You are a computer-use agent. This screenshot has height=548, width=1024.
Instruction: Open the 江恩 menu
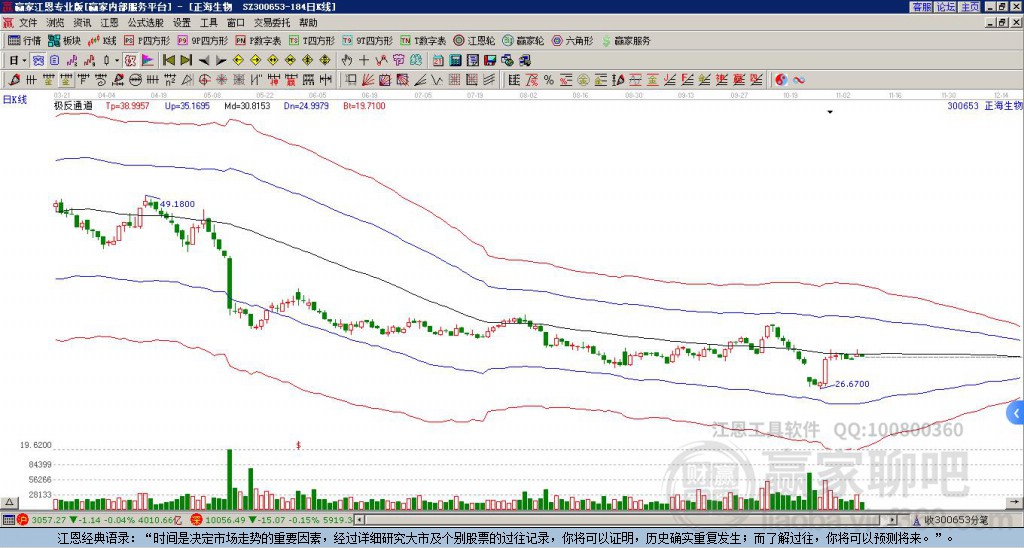[x=109, y=23]
